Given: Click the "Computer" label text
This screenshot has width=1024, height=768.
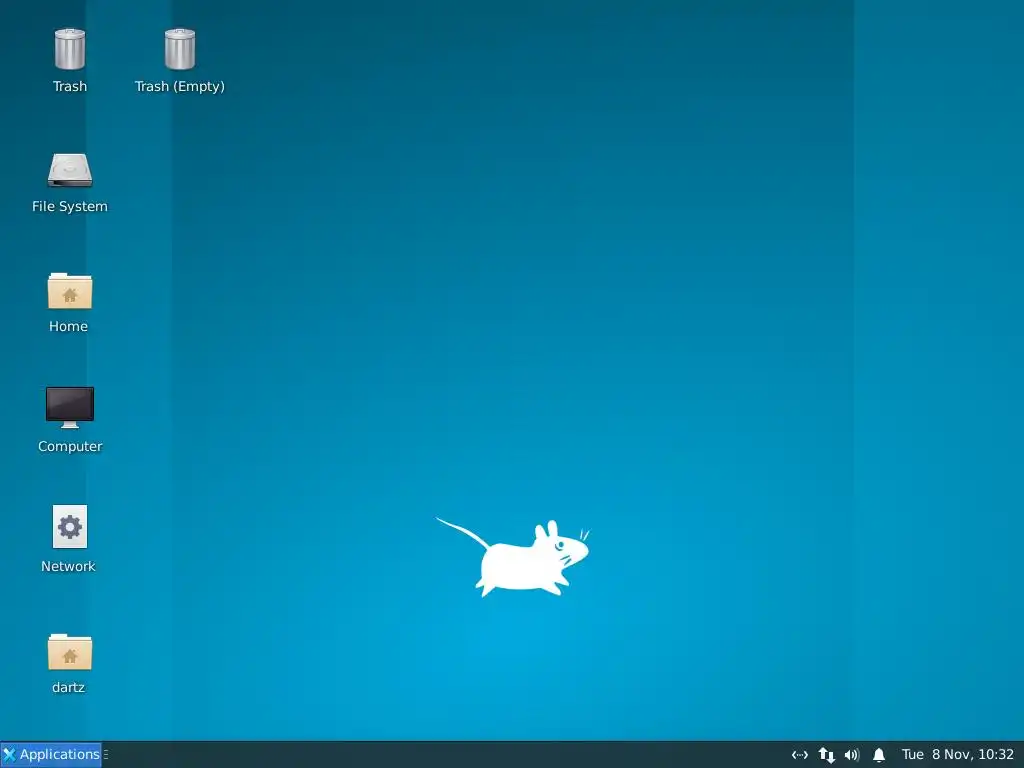Looking at the screenshot, I should [70, 447].
